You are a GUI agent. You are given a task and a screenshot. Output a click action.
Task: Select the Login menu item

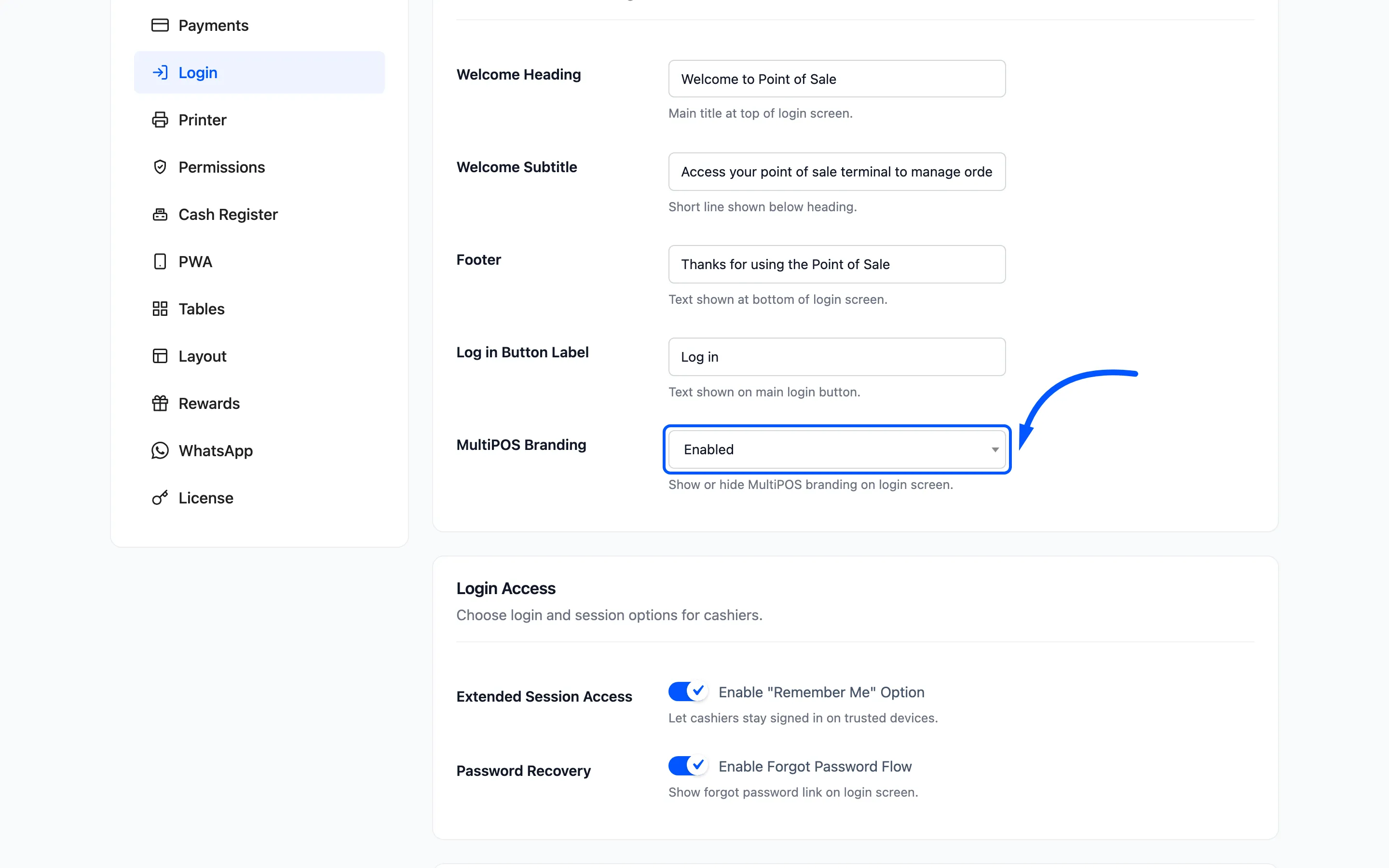pos(259,72)
